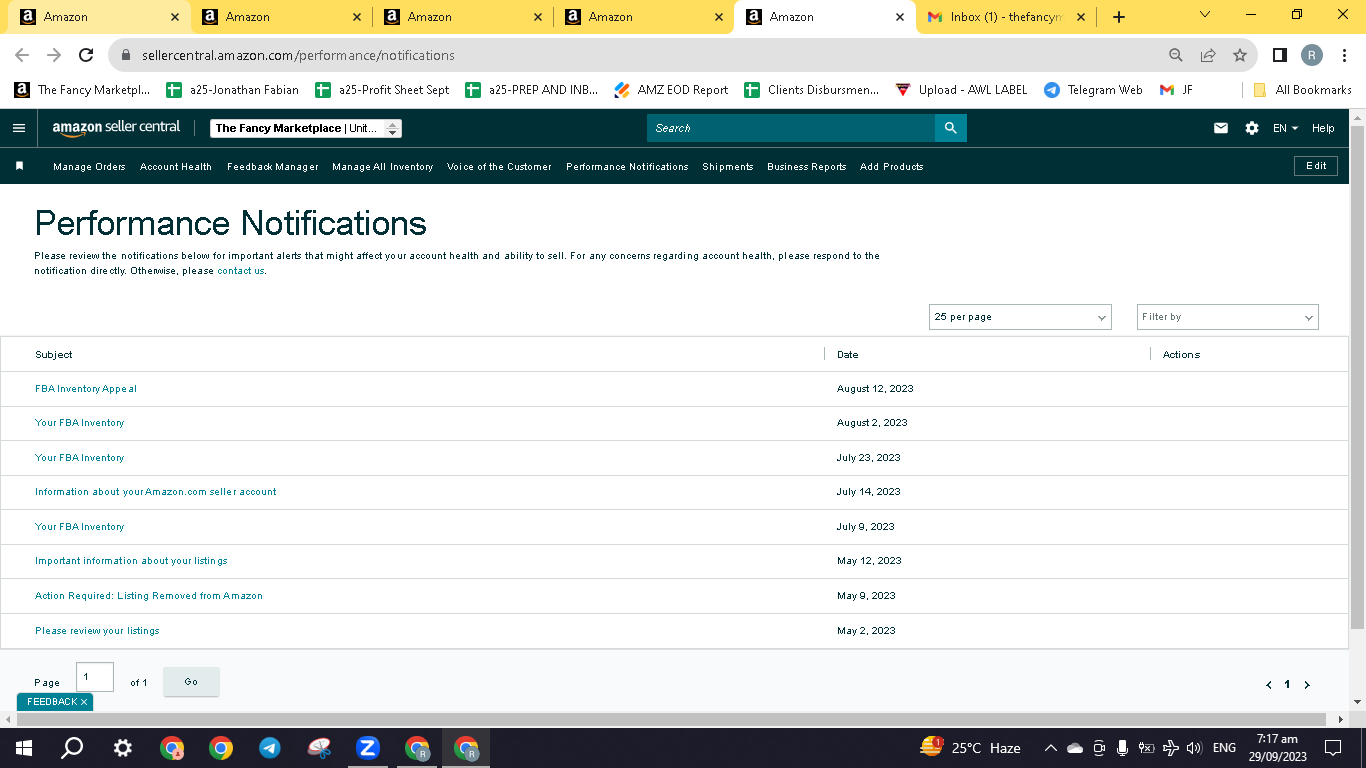
Task: Open Windows taskbar search
Action: (x=72, y=748)
